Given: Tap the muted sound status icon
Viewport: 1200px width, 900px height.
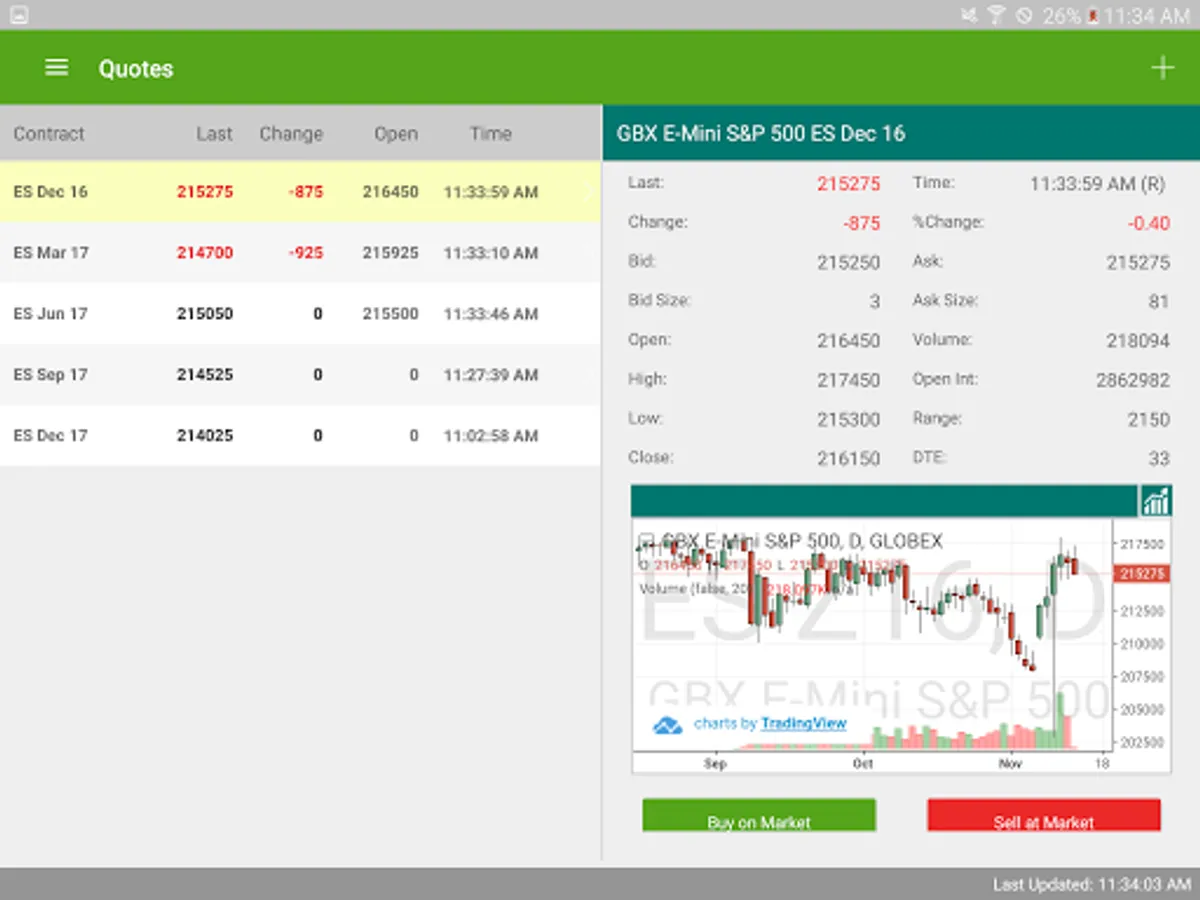Looking at the screenshot, I should tap(968, 15).
